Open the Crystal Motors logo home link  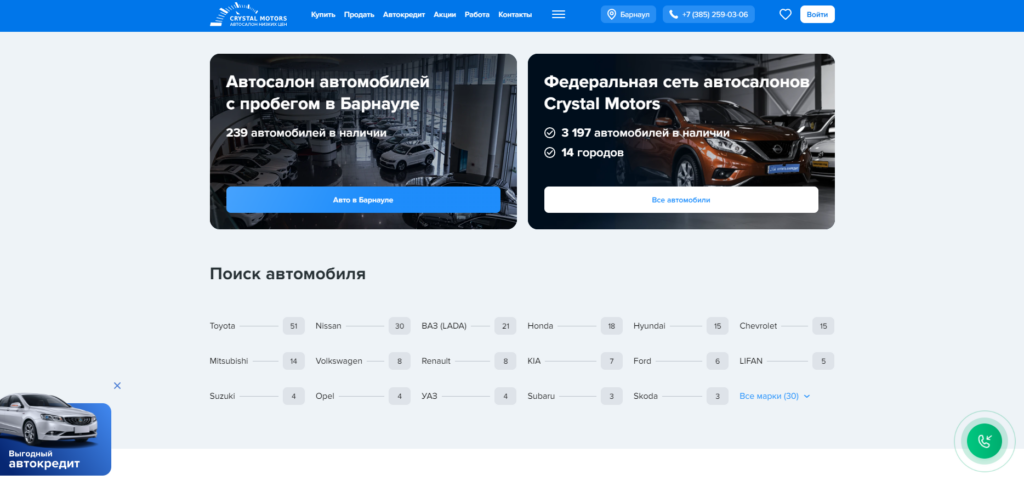(248, 14)
